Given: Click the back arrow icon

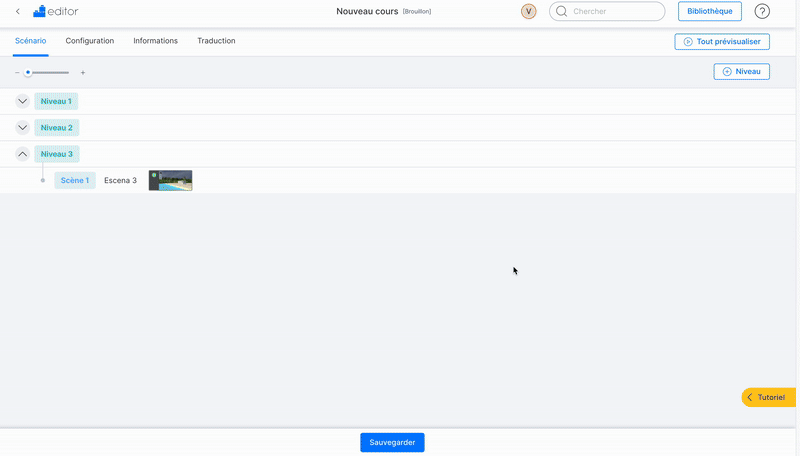Looking at the screenshot, I should click(18, 12).
